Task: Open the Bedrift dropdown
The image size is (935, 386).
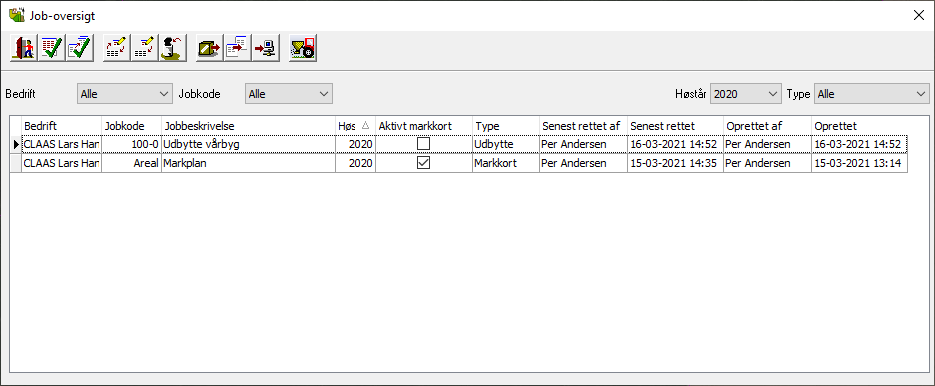Action: [x=125, y=94]
